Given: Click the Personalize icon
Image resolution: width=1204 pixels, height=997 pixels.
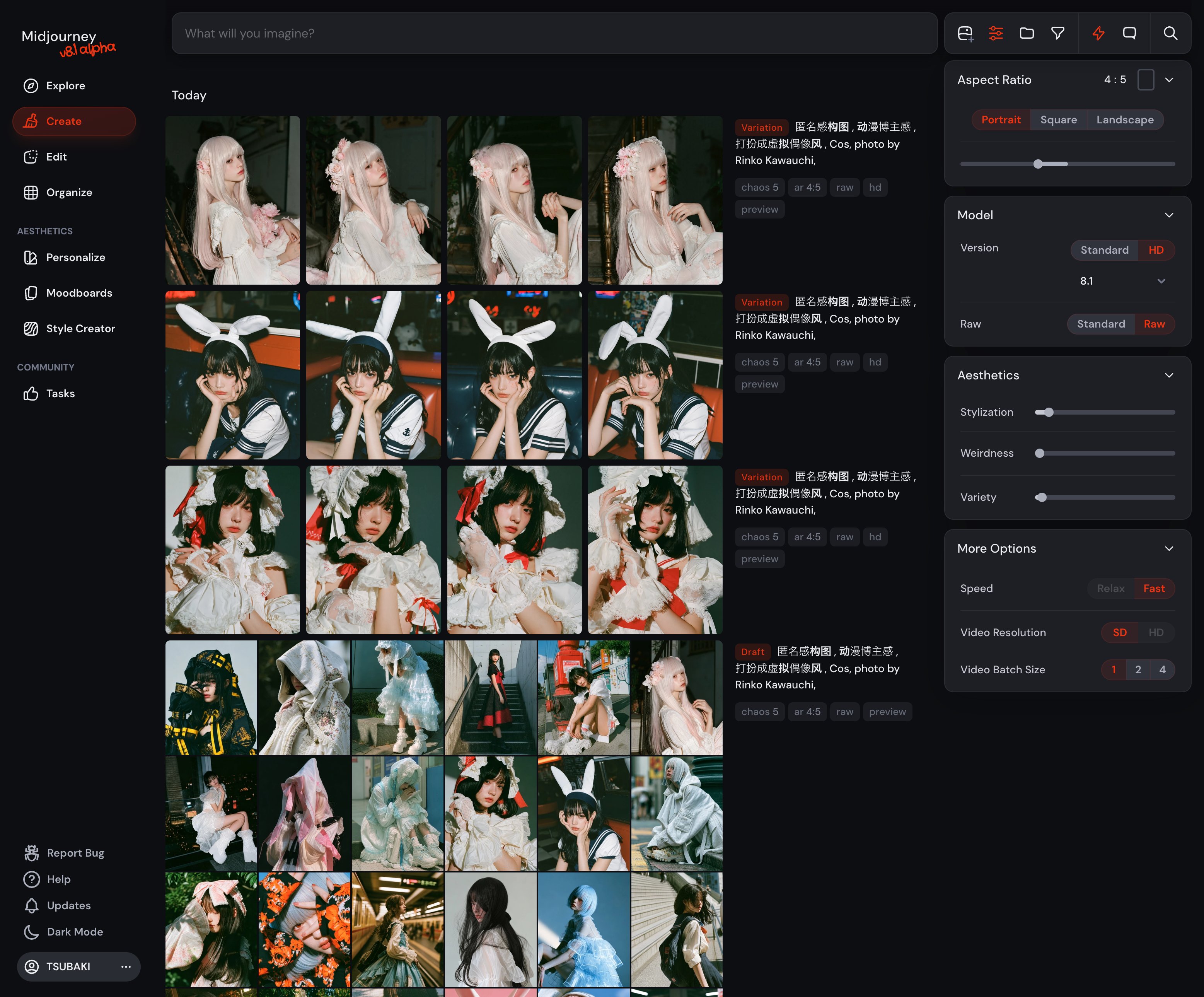Looking at the screenshot, I should (31, 258).
